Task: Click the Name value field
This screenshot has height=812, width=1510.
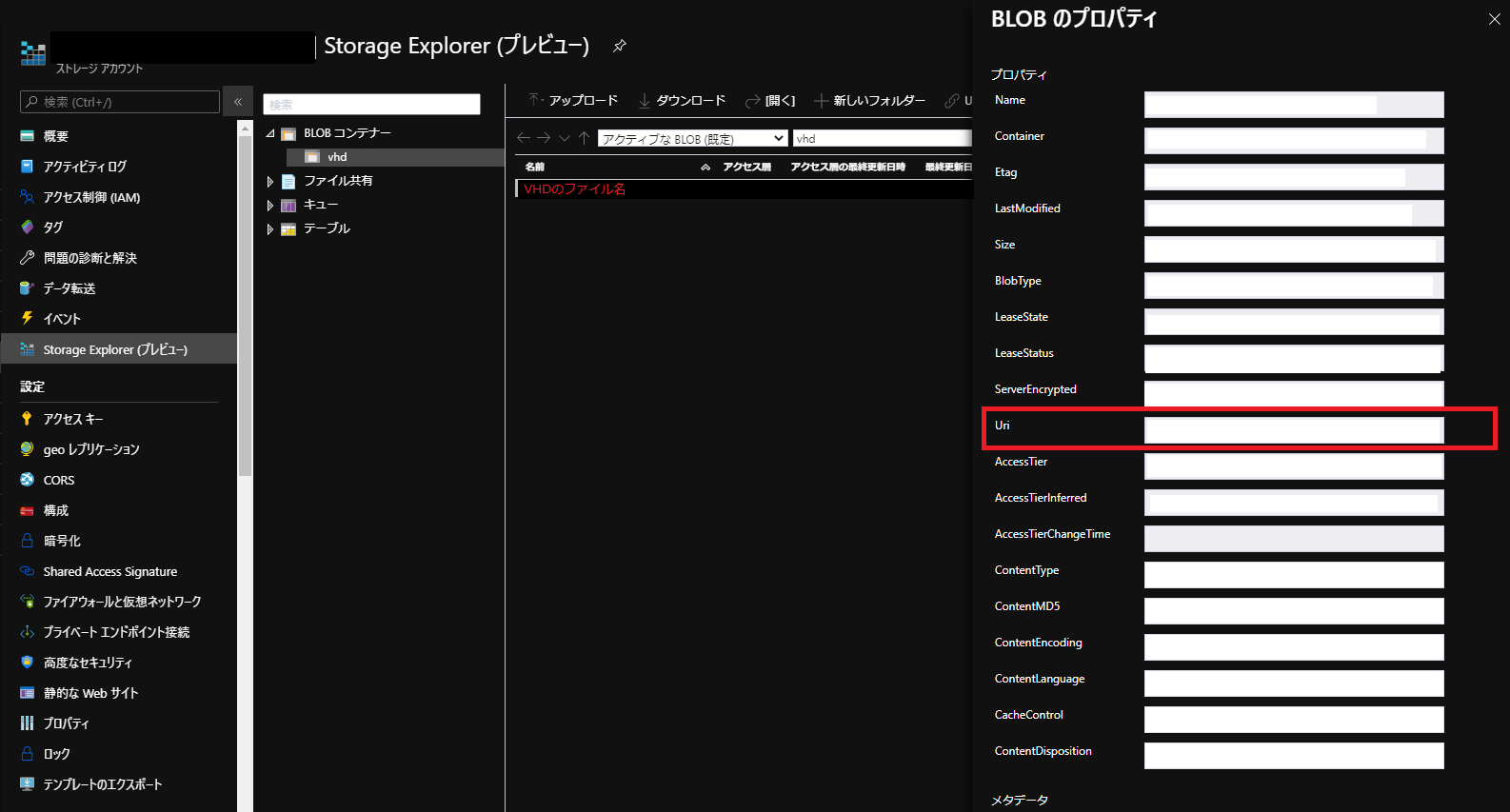Action: point(1294,105)
